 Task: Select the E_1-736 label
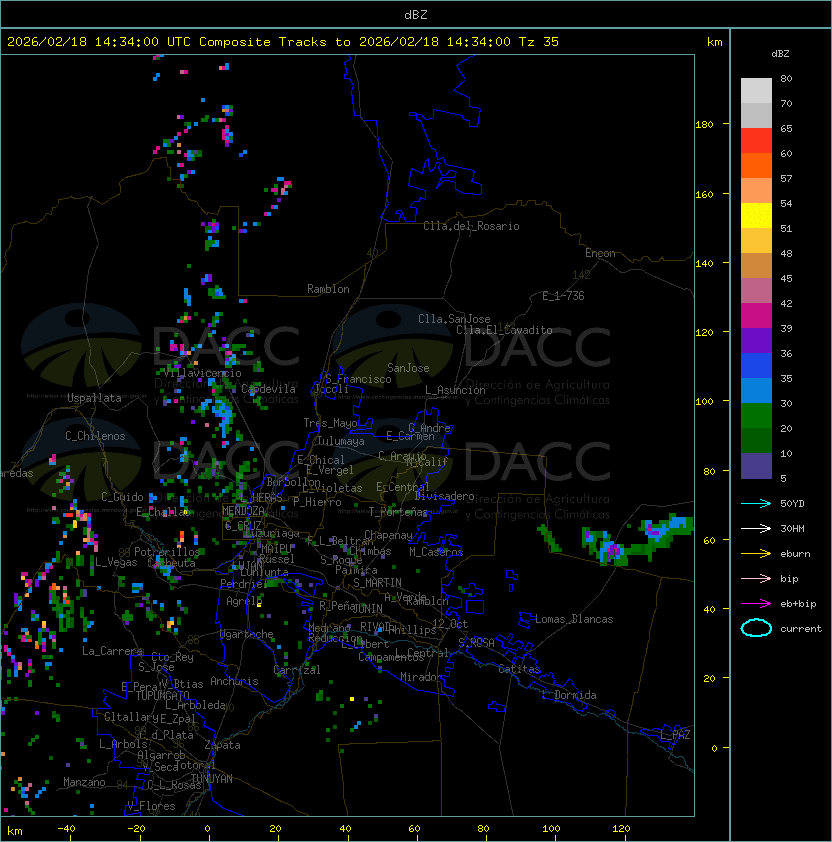(x=563, y=296)
